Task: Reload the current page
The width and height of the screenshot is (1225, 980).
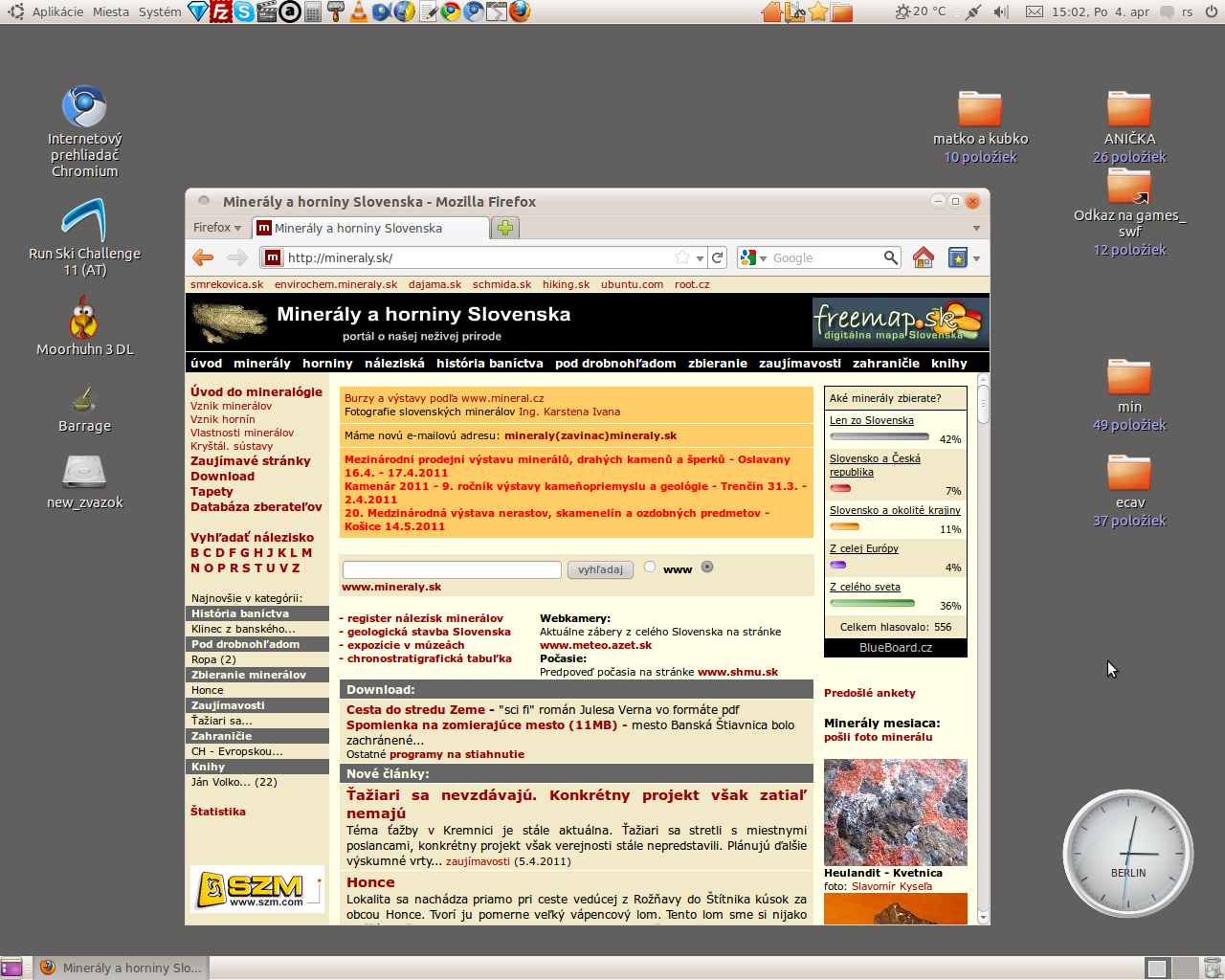Action: [718, 257]
